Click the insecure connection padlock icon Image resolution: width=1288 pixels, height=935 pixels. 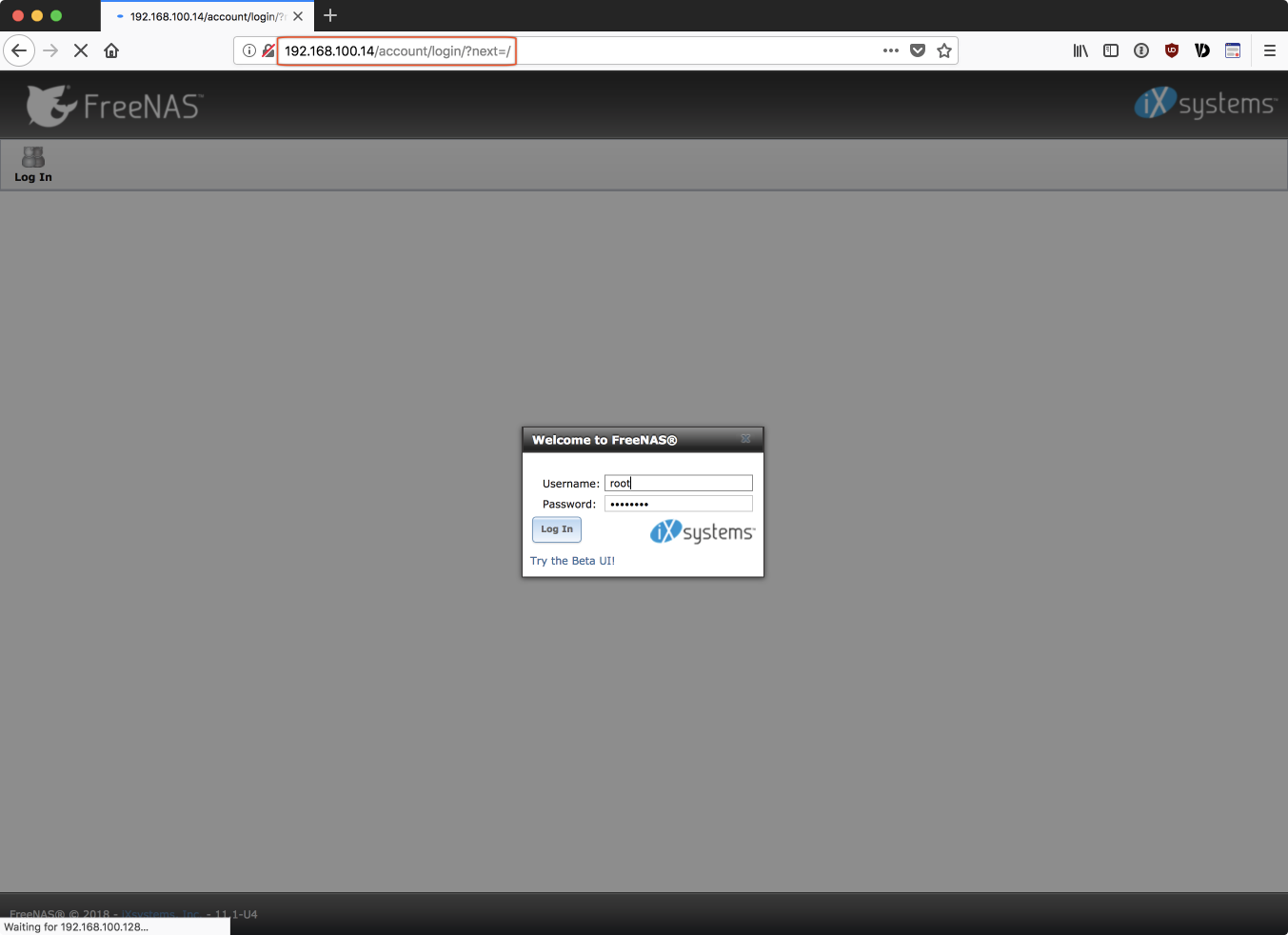[x=268, y=50]
